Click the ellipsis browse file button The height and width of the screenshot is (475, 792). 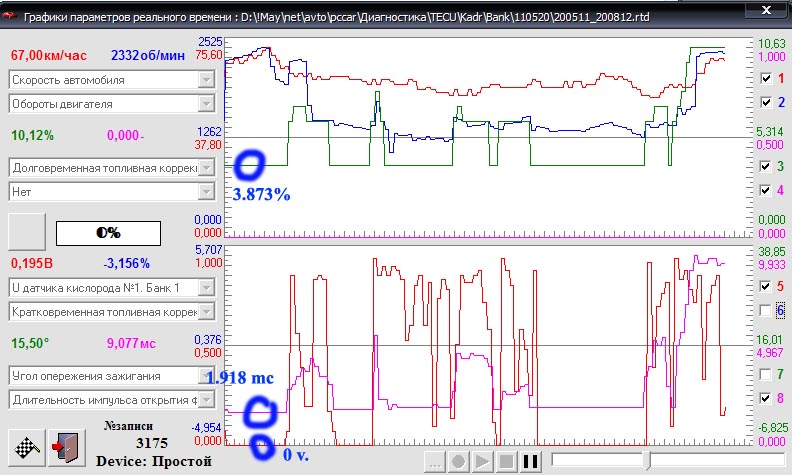pos(435,461)
